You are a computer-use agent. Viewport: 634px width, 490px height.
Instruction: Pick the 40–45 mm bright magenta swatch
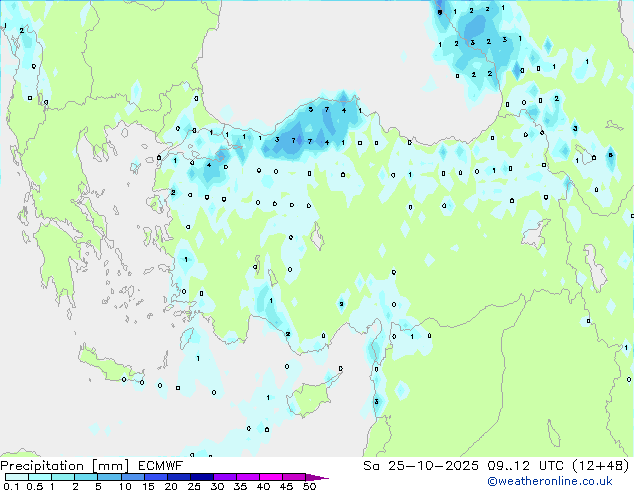click(271, 477)
